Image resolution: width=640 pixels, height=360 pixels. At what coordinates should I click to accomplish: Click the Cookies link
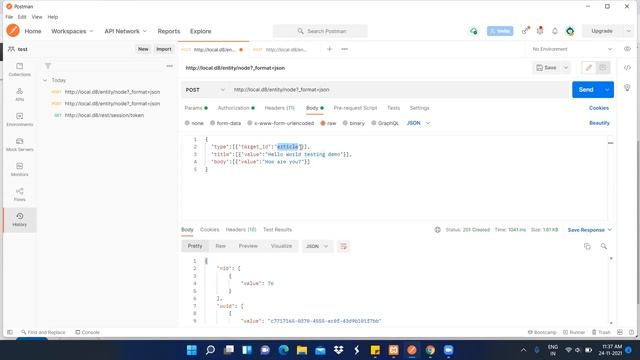pyautogui.click(x=599, y=108)
